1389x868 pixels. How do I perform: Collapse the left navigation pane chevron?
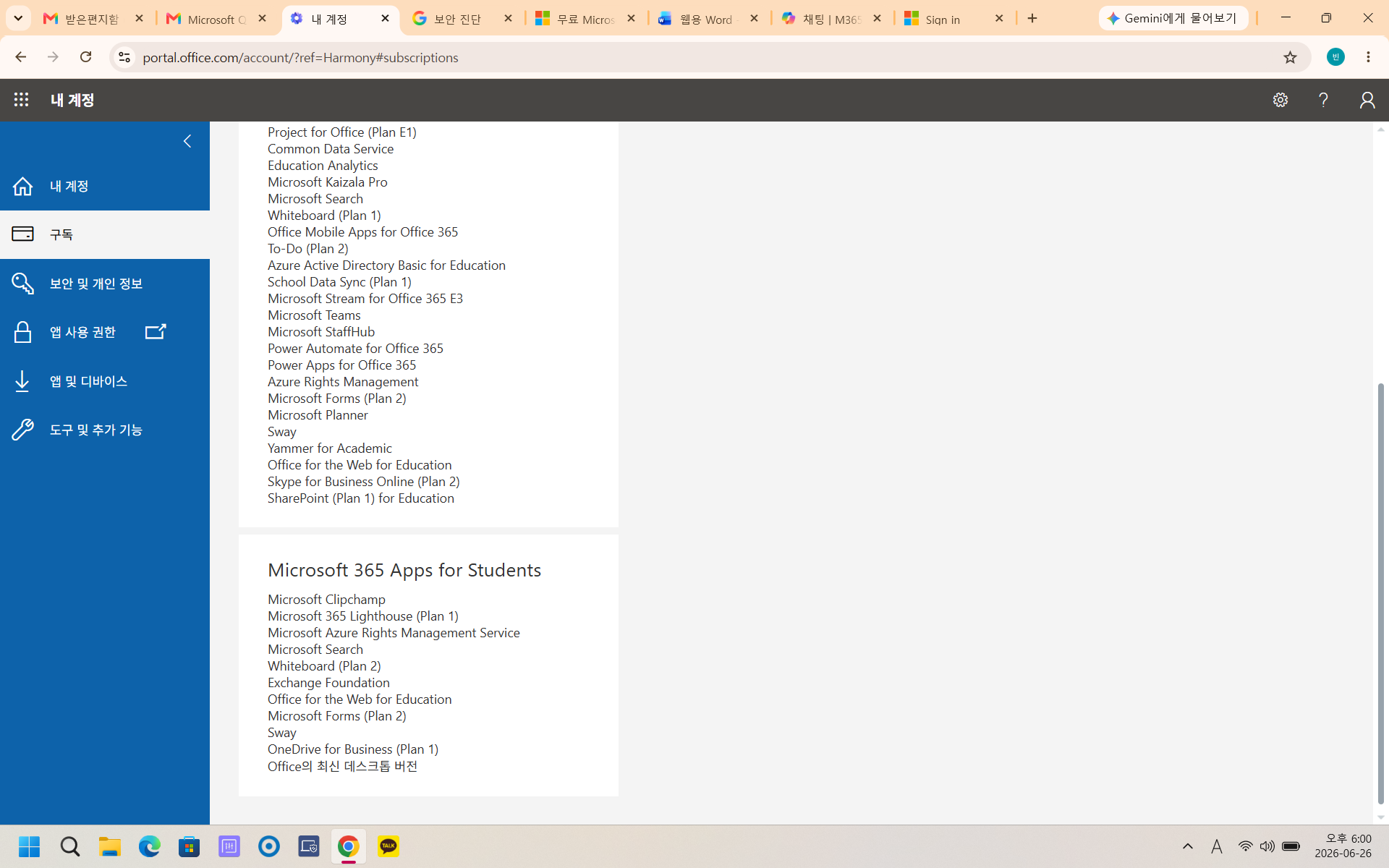pos(187,141)
